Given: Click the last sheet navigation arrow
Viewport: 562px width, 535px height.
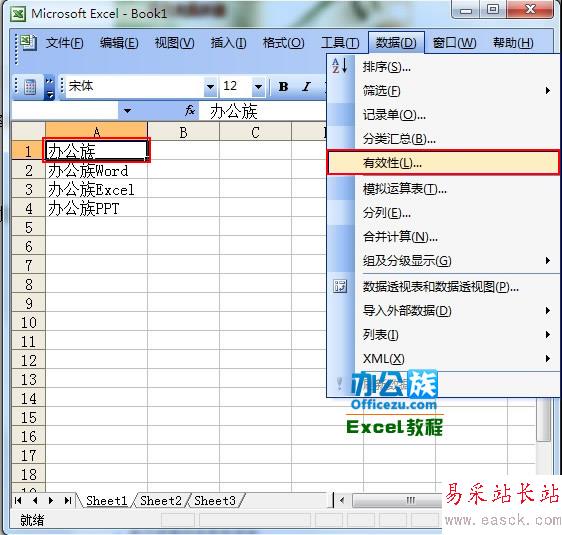Looking at the screenshot, I should (x=68, y=501).
